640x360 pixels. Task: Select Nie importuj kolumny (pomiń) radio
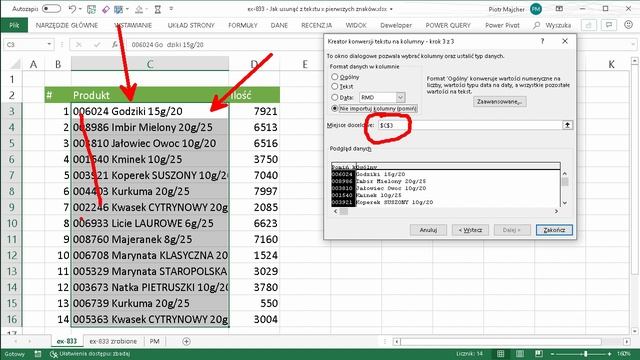[335, 108]
